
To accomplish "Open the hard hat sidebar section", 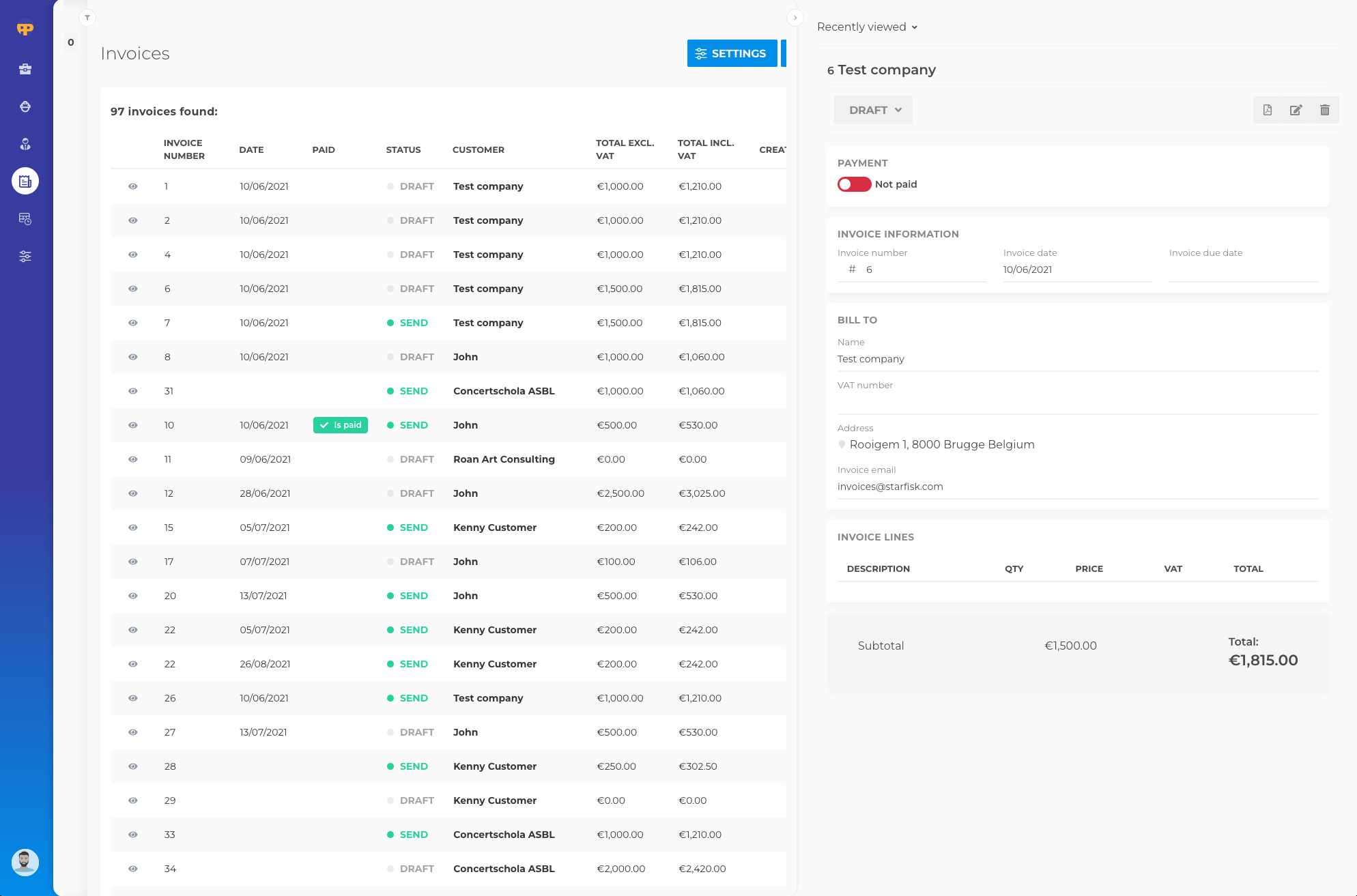I will click(25, 106).
